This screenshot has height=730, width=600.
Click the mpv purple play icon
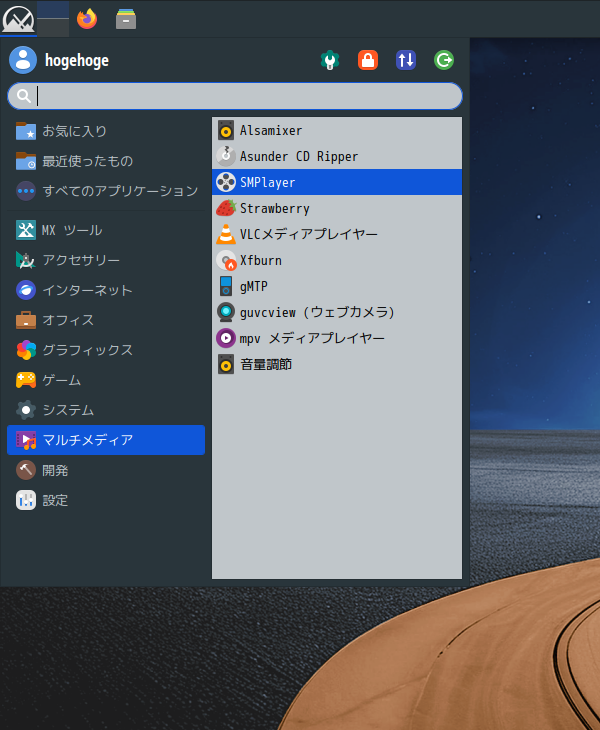(226, 338)
